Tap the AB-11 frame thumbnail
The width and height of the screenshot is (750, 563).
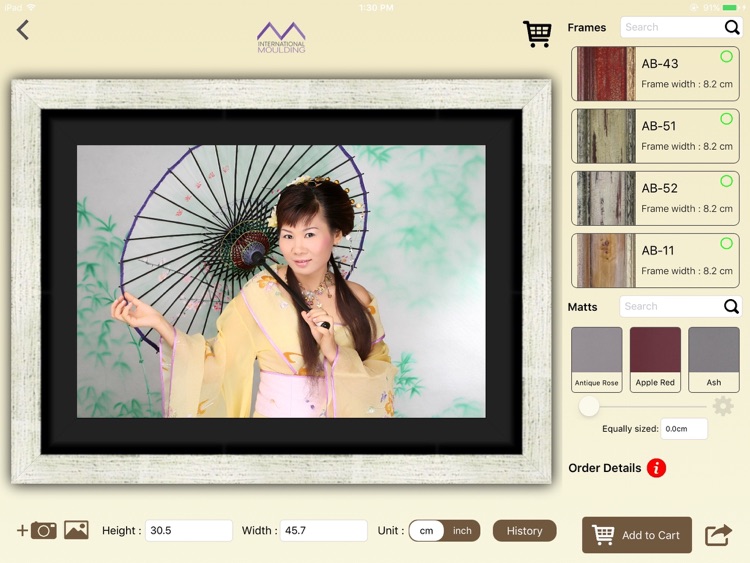click(606, 260)
